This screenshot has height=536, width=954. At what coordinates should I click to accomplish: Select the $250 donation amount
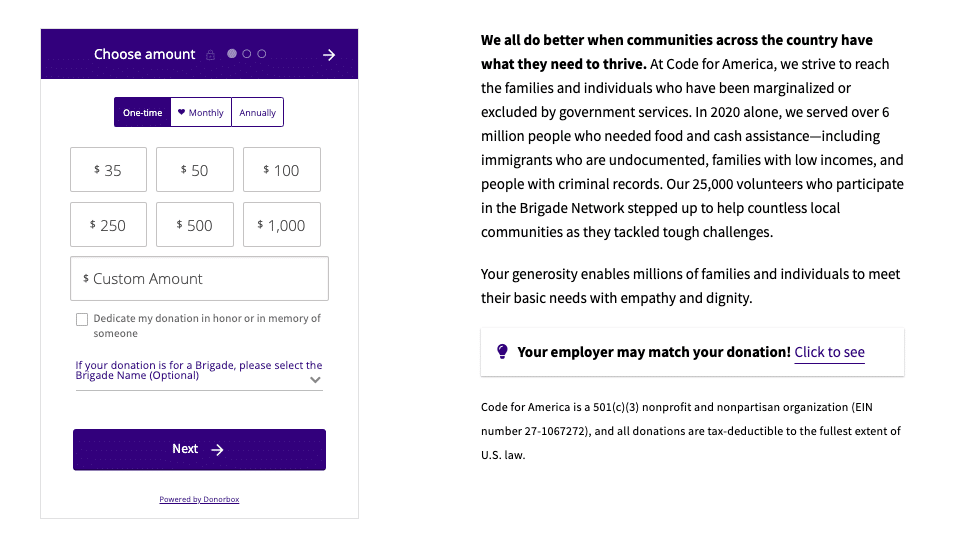pyautogui.click(x=108, y=225)
